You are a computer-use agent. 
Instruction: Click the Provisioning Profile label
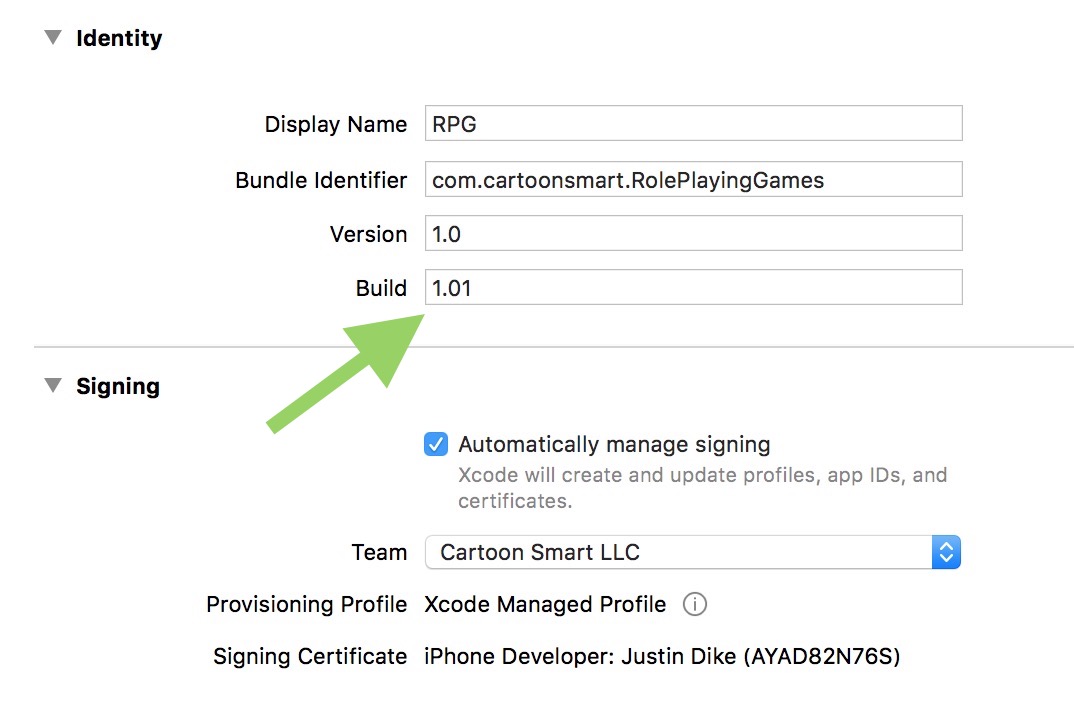click(x=306, y=604)
